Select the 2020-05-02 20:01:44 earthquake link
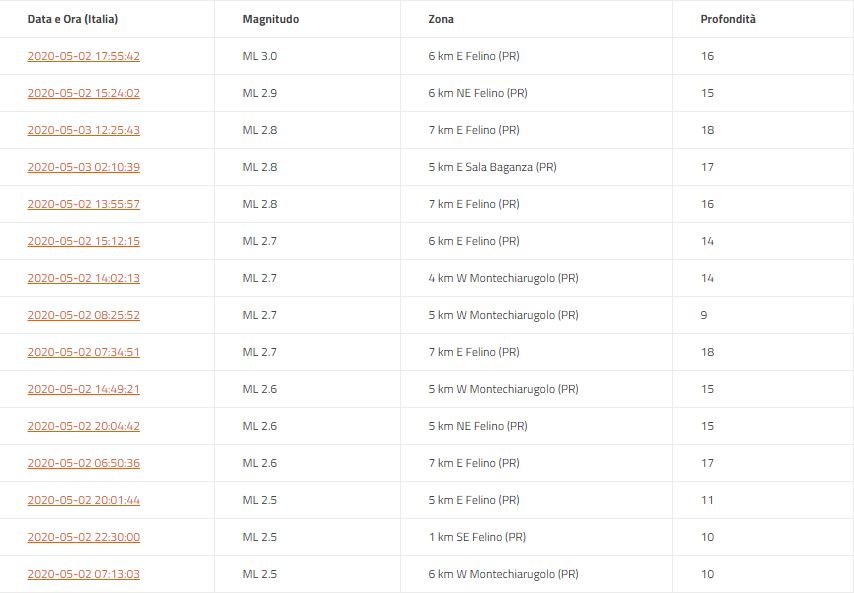 click(x=83, y=500)
